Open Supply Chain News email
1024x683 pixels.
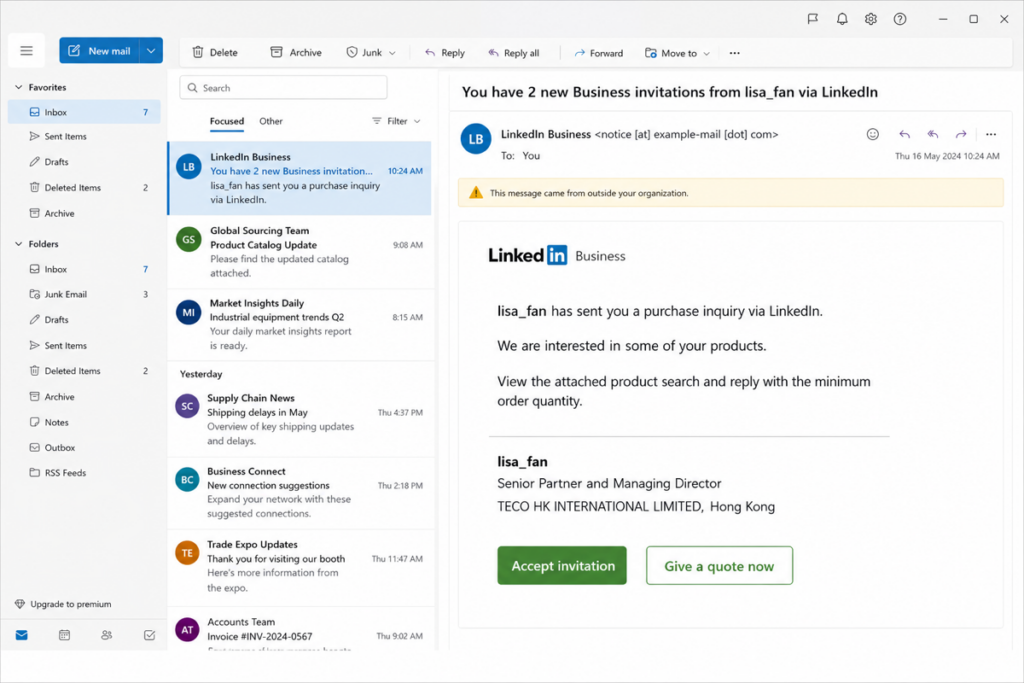pyautogui.click(x=299, y=420)
